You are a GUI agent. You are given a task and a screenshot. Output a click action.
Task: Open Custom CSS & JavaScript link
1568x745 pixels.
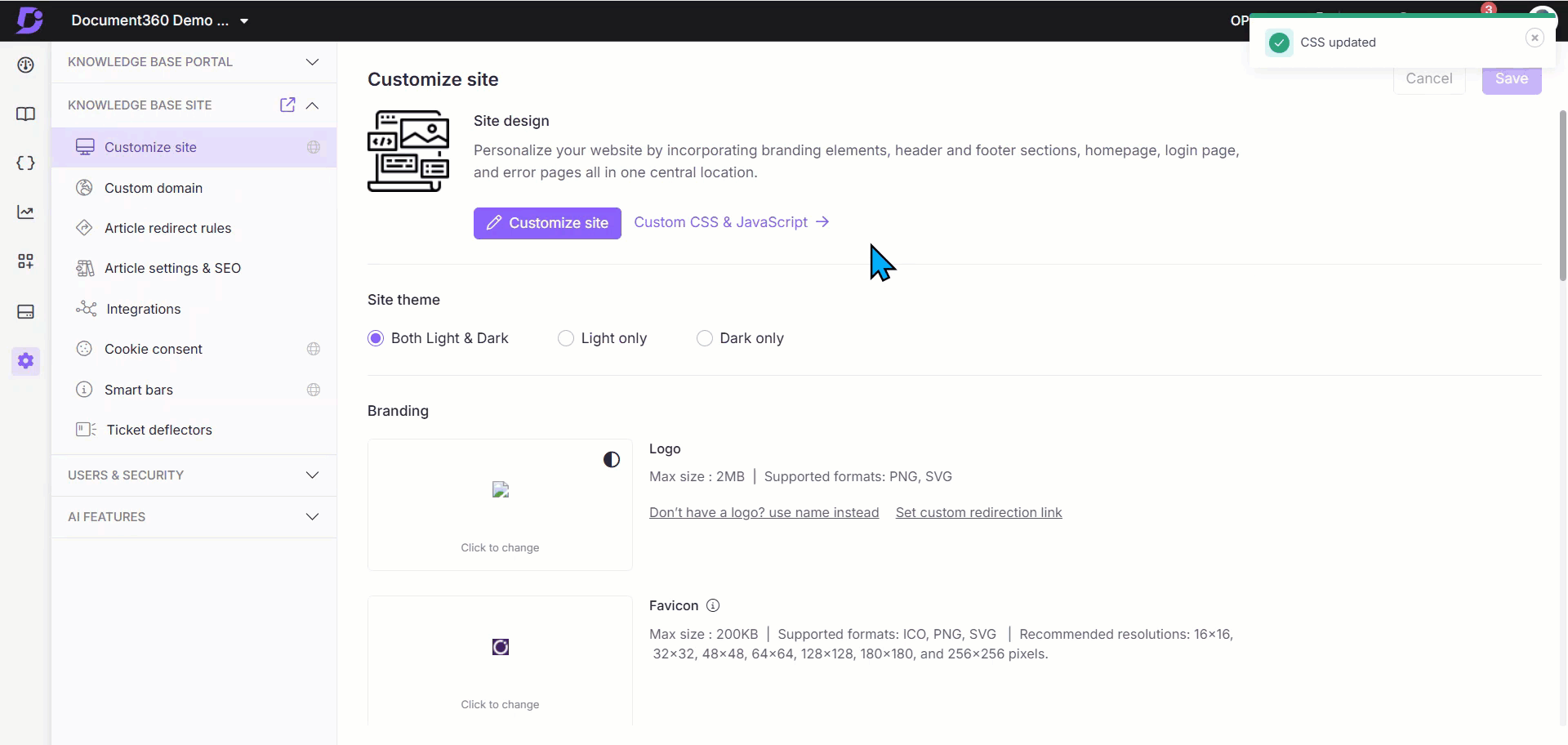[732, 222]
